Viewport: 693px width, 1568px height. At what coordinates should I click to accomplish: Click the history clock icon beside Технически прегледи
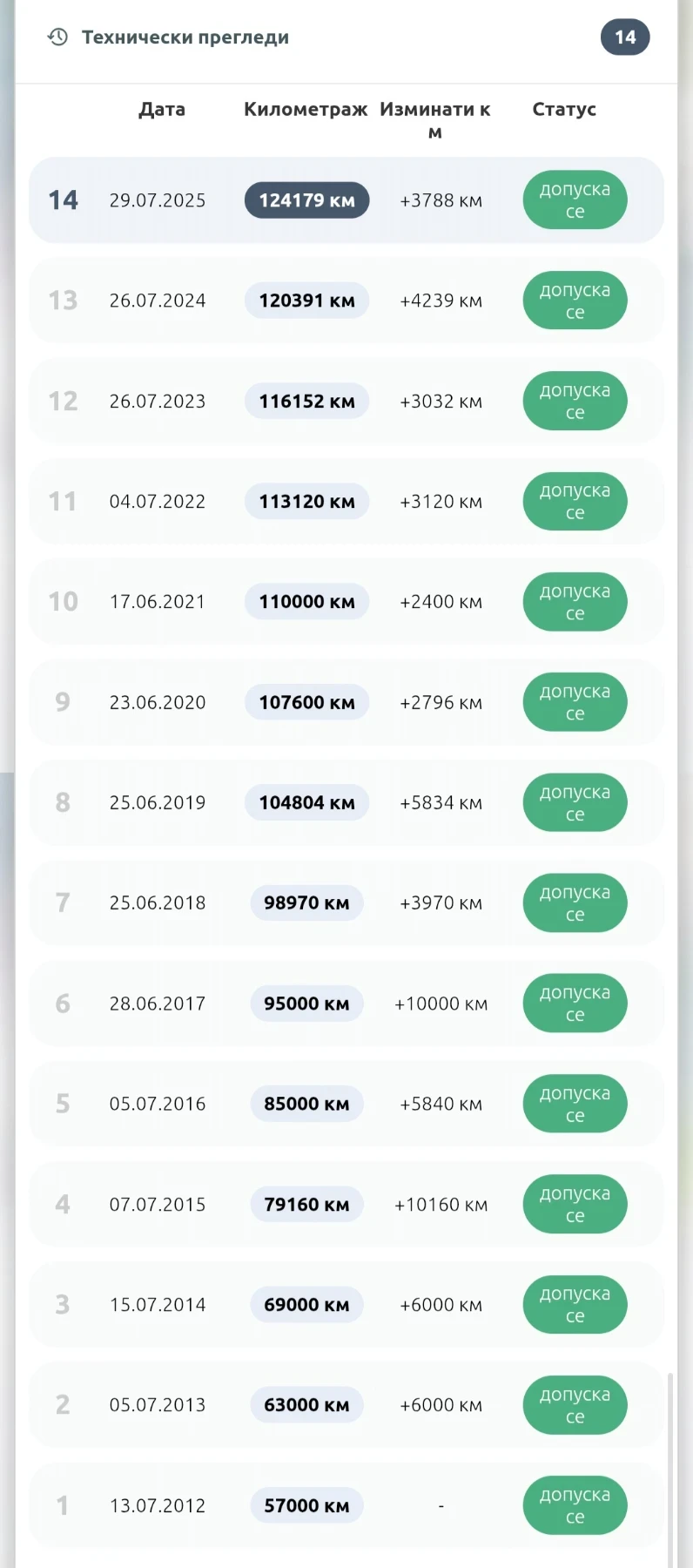[x=57, y=37]
